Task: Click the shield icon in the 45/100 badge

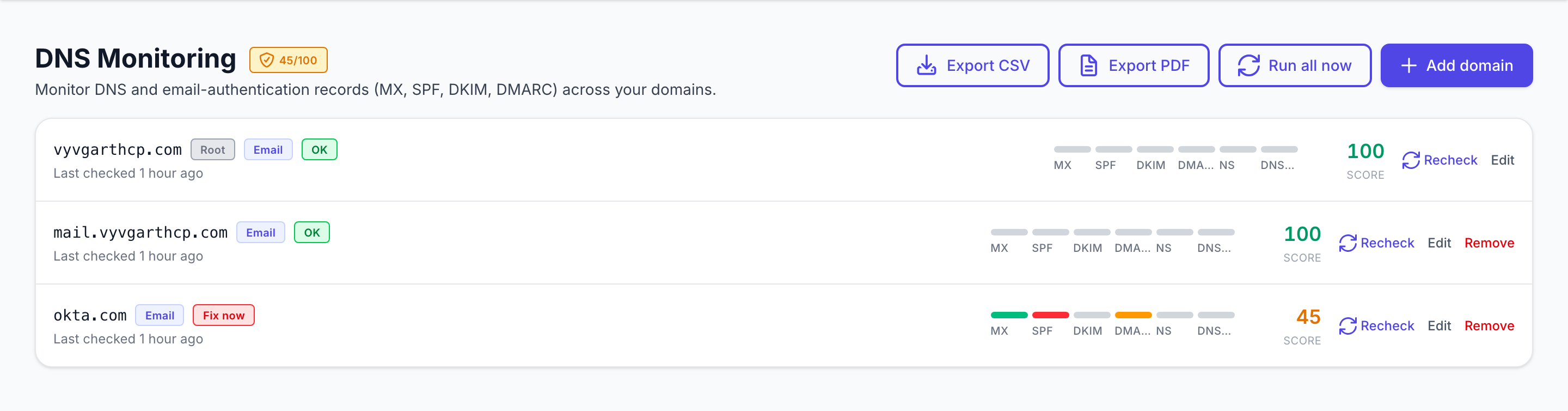Action: (266, 60)
